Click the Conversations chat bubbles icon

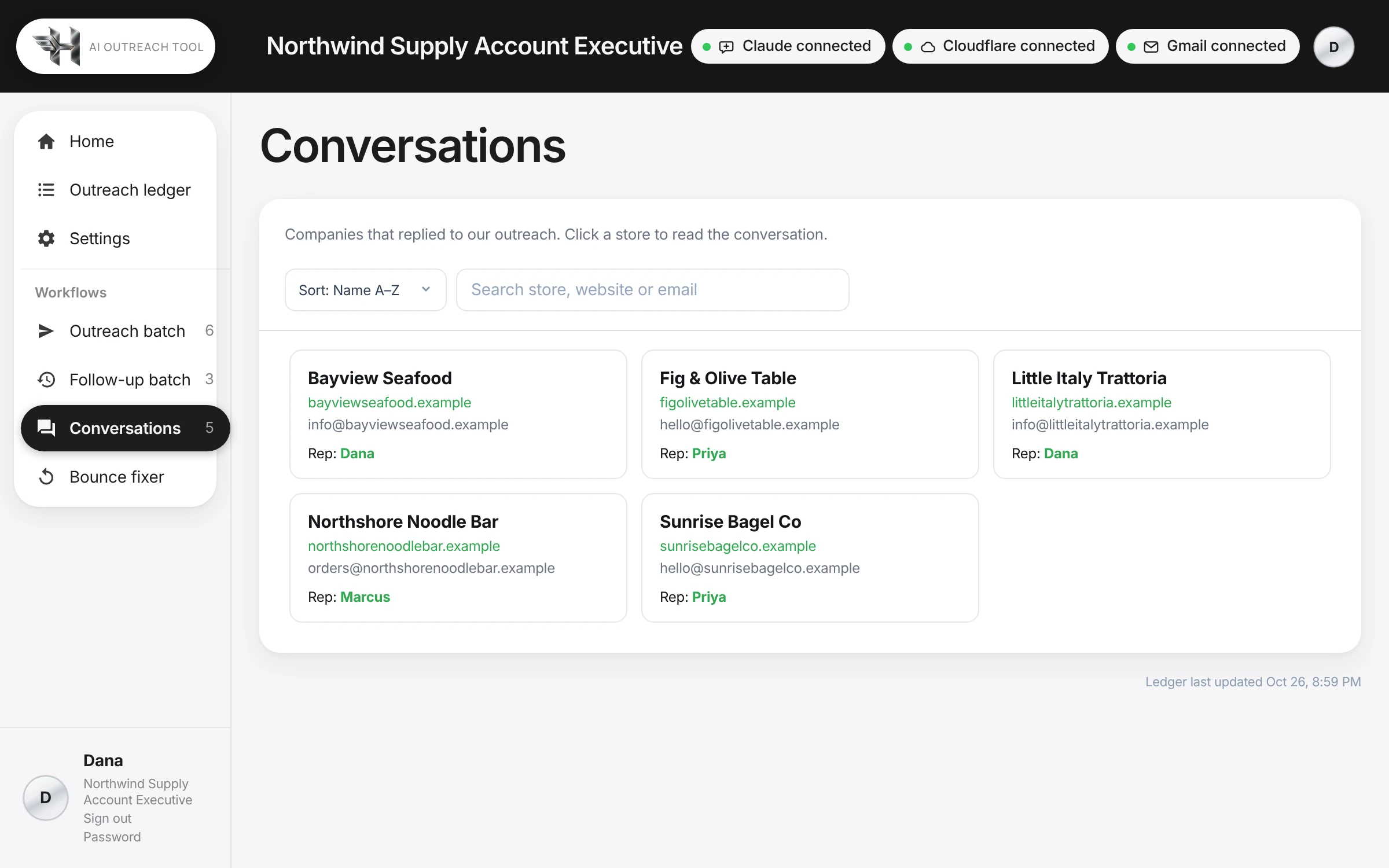[46, 428]
